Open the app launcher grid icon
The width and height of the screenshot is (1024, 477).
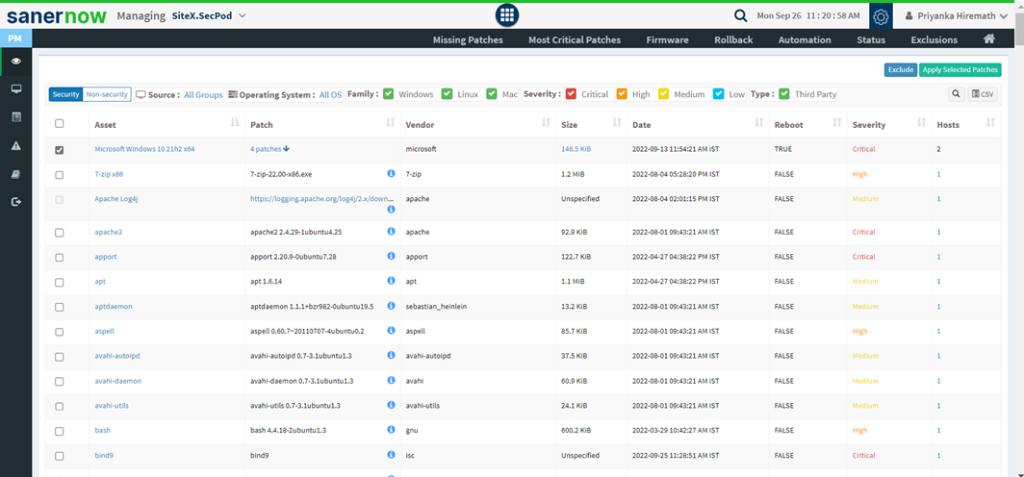pyautogui.click(x=507, y=16)
